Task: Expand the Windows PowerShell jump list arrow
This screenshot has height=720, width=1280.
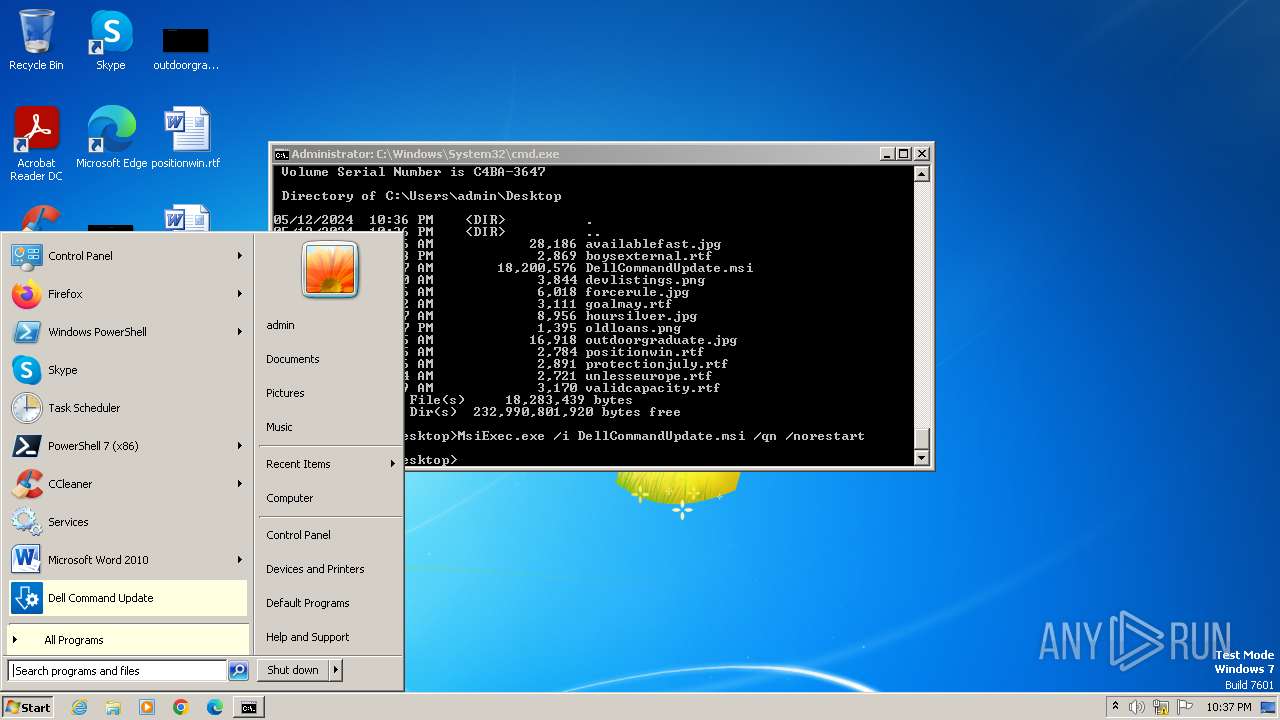Action: [x=240, y=332]
